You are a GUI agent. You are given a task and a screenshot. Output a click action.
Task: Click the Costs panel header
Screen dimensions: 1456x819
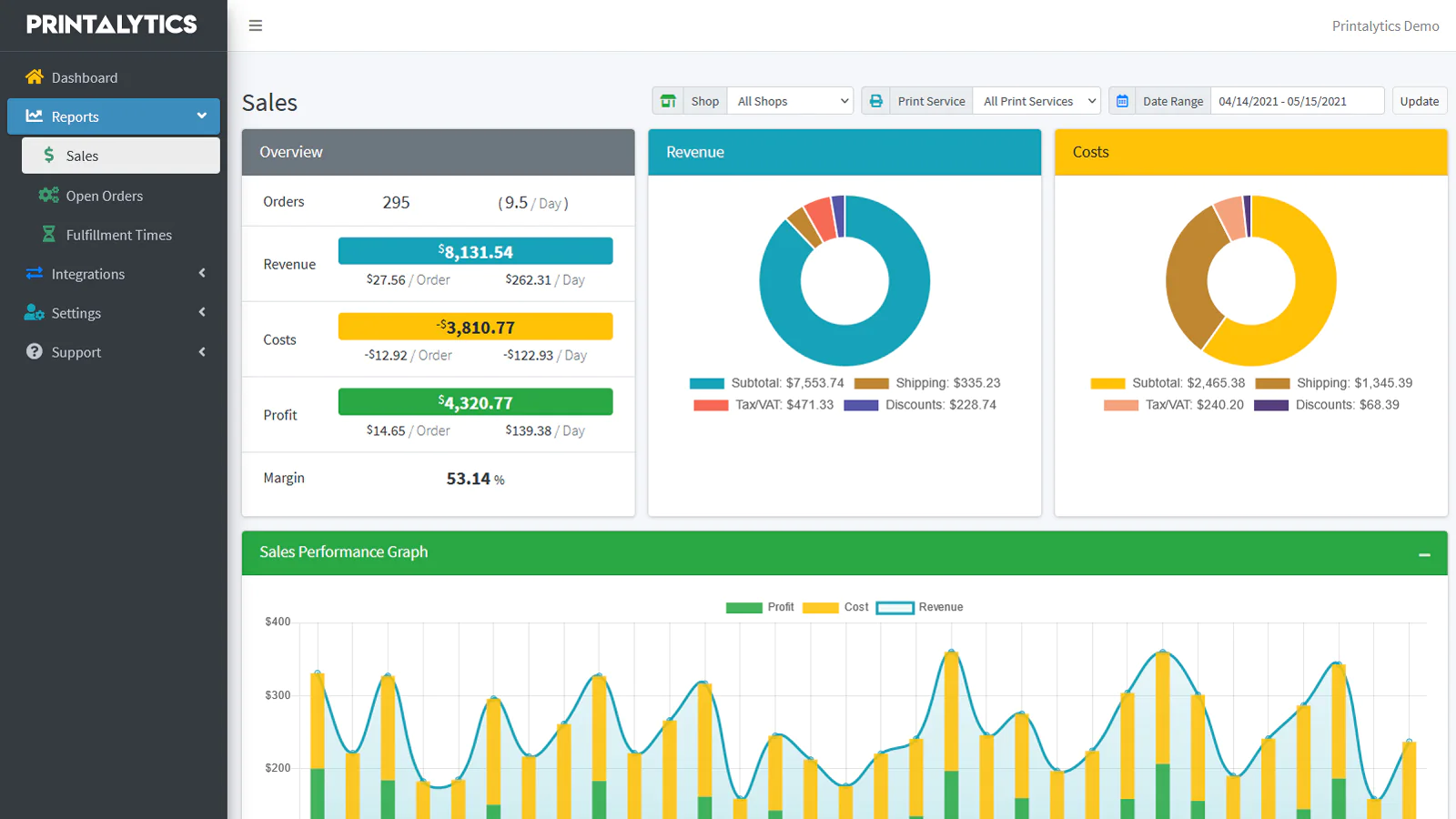[x=1251, y=152]
